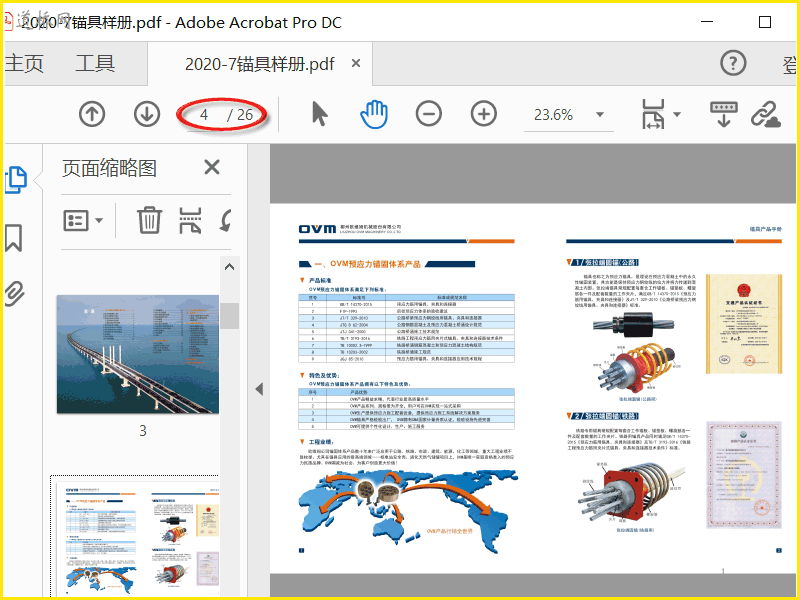800x600 pixels.
Task: Click the thumbnail panel scrollbar handle
Action: pyautogui.click(x=230, y=316)
